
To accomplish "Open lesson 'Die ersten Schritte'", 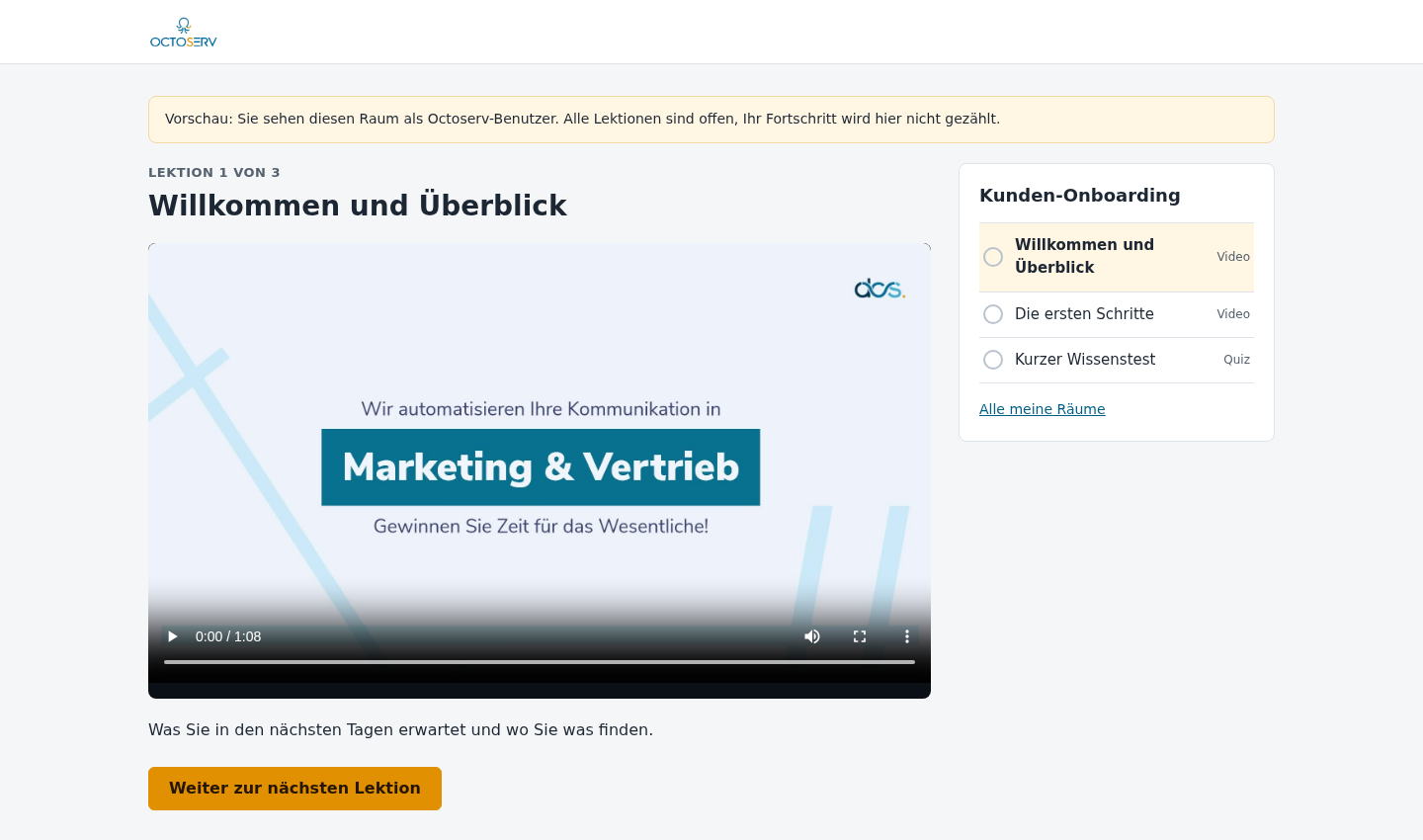I will tap(1117, 314).
